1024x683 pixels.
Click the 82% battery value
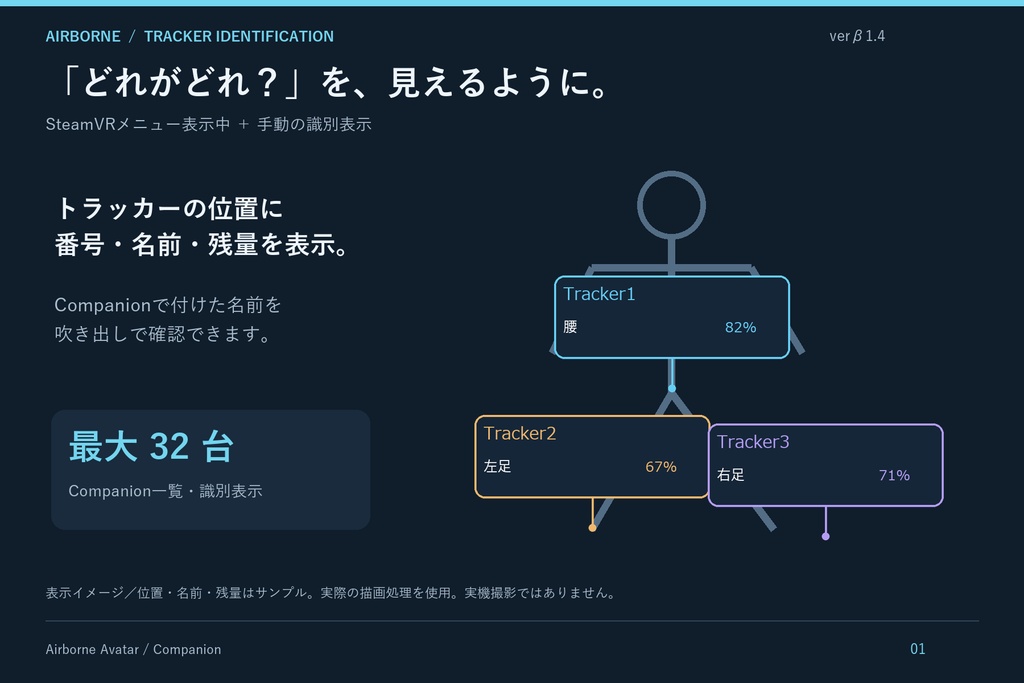[x=741, y=327]
